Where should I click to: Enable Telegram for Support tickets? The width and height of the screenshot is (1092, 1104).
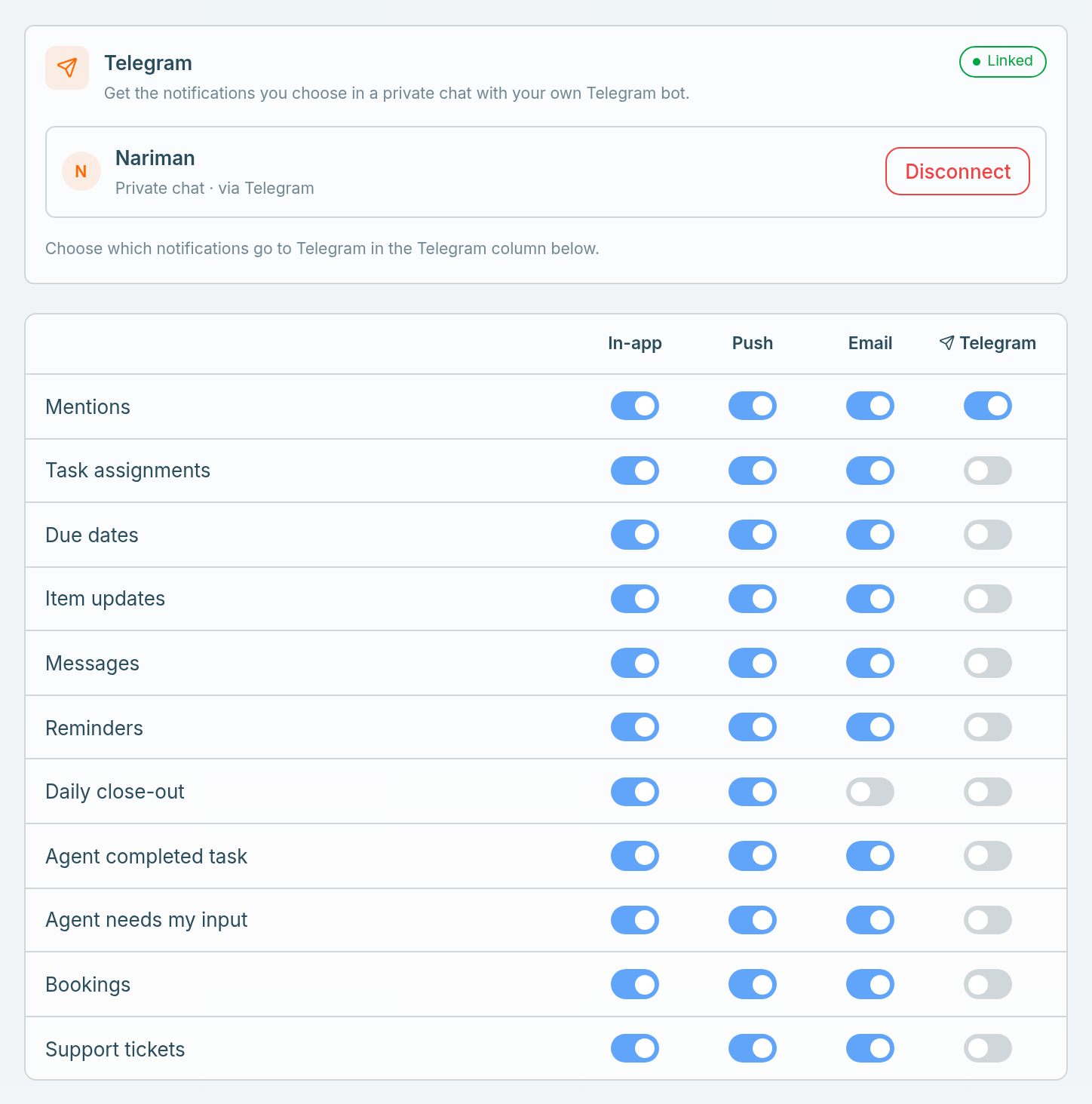click(x=988, y=1048)
